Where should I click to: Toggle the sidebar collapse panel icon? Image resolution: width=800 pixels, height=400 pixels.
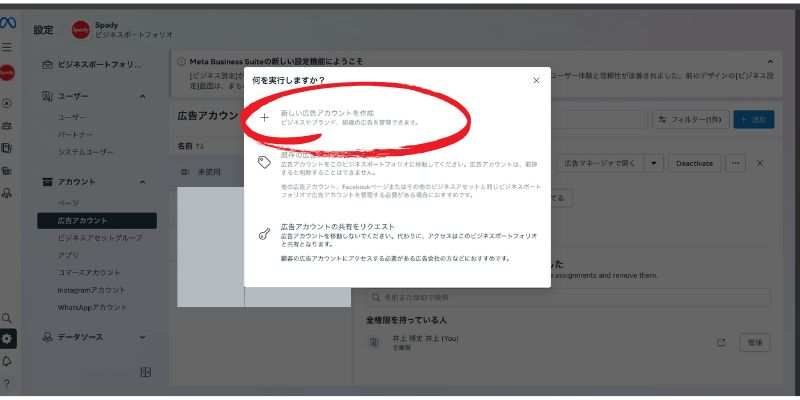(x=145, y=372)
